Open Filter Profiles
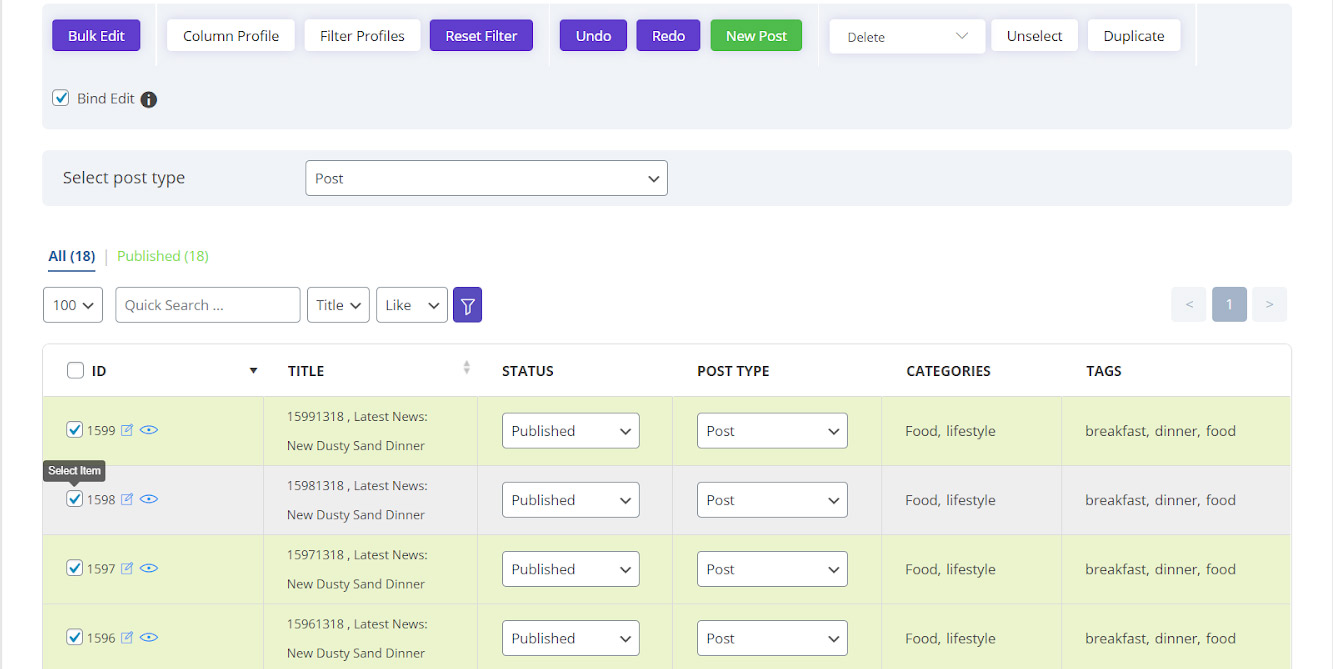The image size is (1333, 669). pos(362,35)
